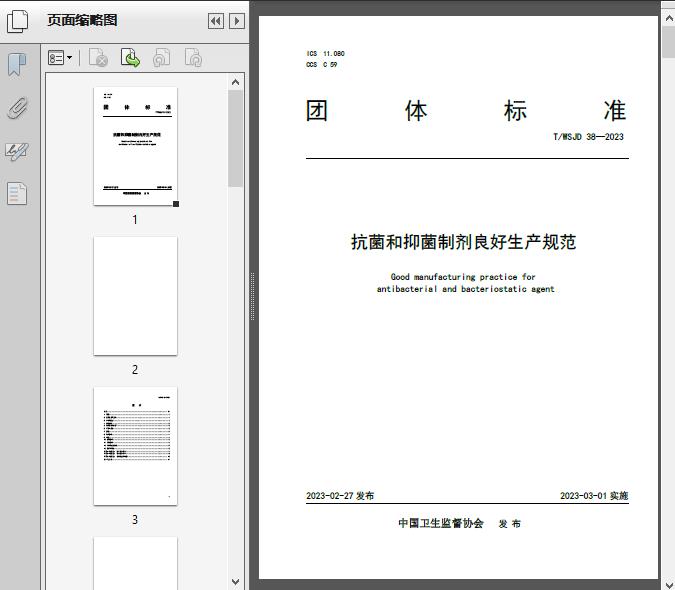Click the thumbnail list scroll up arrow
Screen dimensions: 675x590
point(236,83)
